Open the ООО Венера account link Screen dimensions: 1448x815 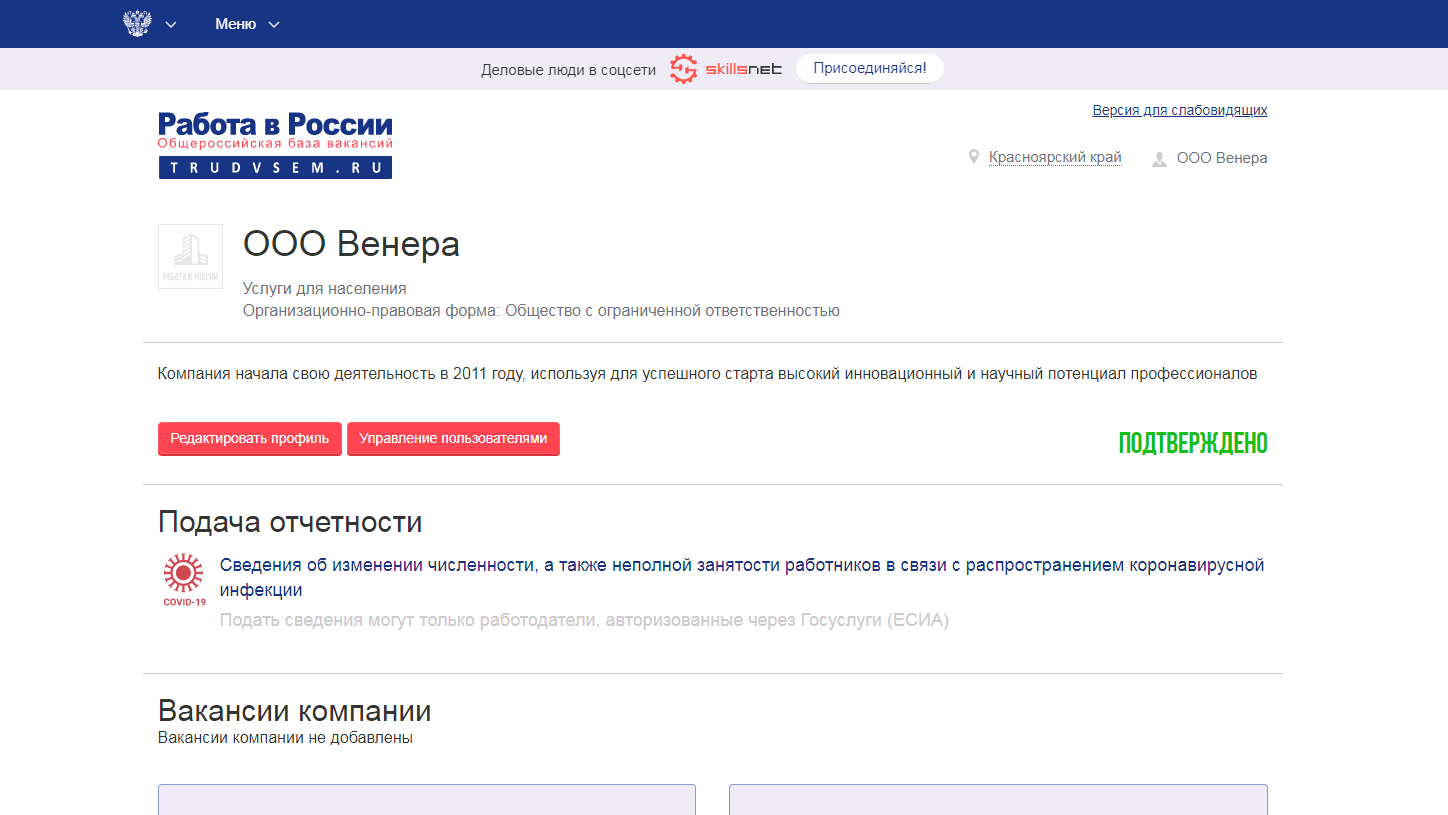tap(1222, 157)
